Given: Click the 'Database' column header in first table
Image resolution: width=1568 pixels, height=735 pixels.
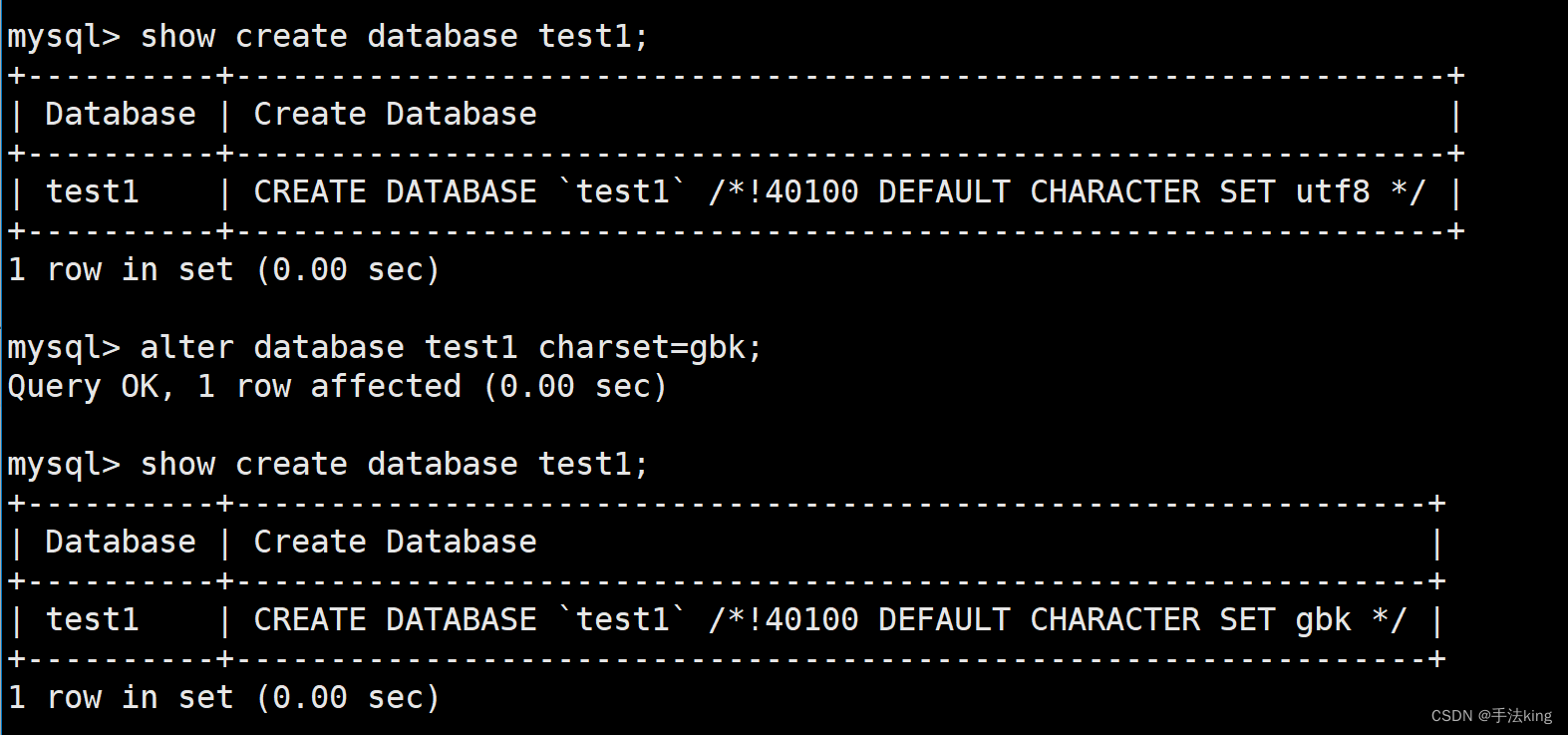Looking at the screenshot, I should click(121, 115).
